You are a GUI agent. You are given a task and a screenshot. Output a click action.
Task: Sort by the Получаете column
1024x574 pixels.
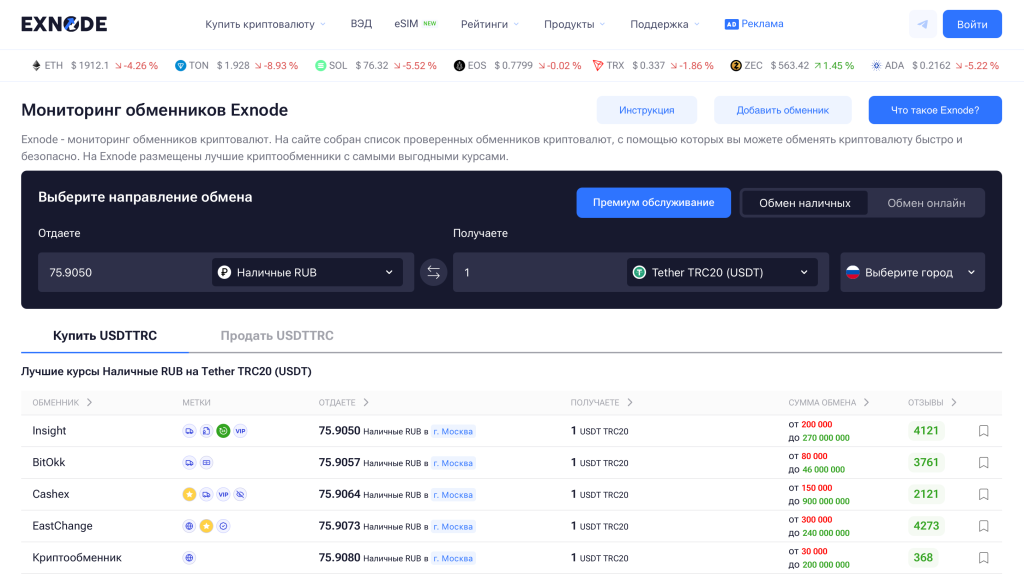click(601, 402)
